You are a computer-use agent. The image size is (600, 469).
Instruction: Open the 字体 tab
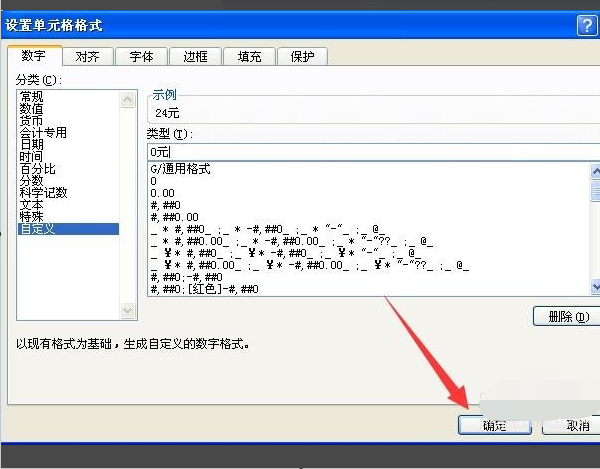pos(141,57)
